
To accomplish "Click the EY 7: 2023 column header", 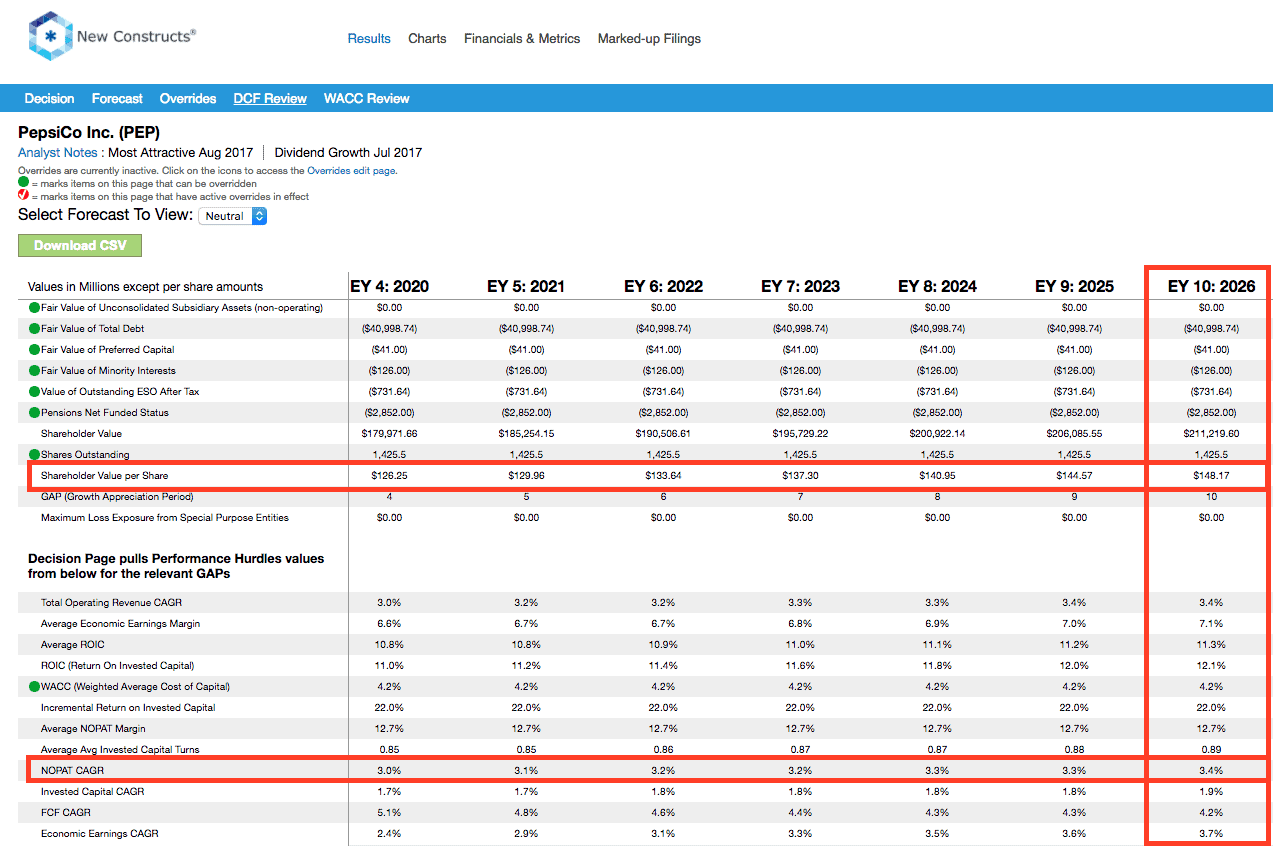I will [x=800, y=286].
